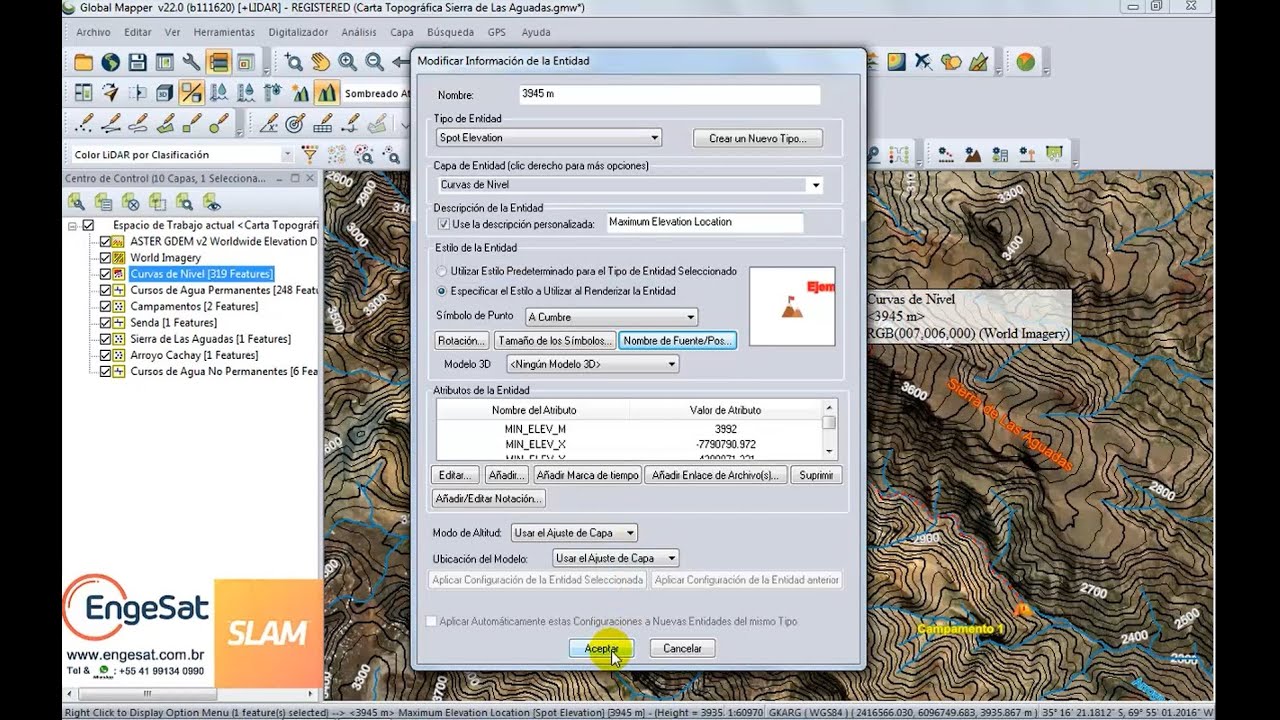Click 'Añadir Marca de tiempo' button

click(x=587, y=475)
